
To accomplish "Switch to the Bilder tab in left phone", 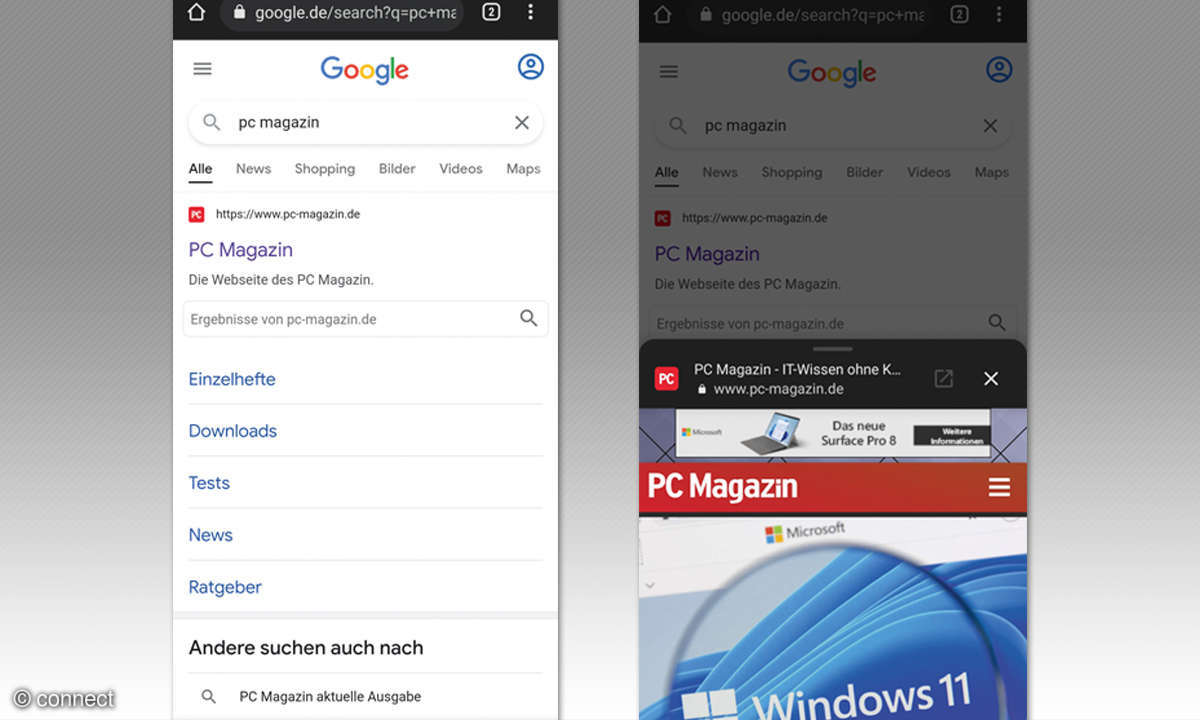I will (x=397, y=169).
